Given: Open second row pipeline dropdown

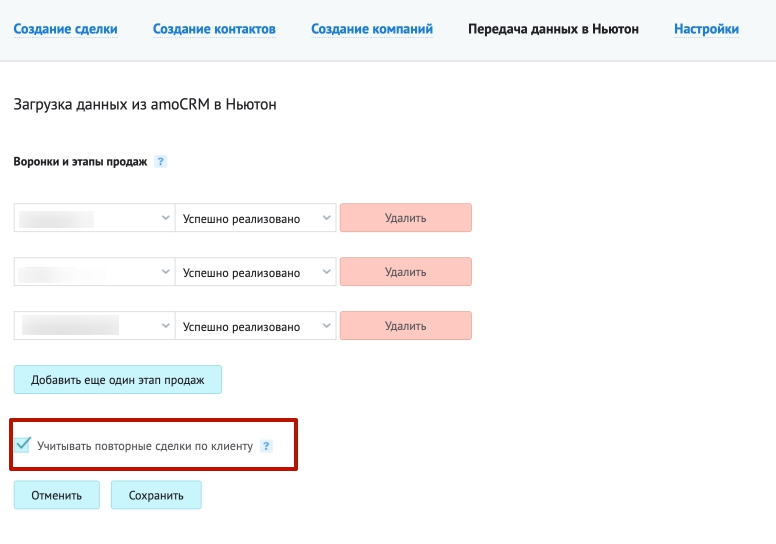Looking at the screenshot, I should [94, 272].
